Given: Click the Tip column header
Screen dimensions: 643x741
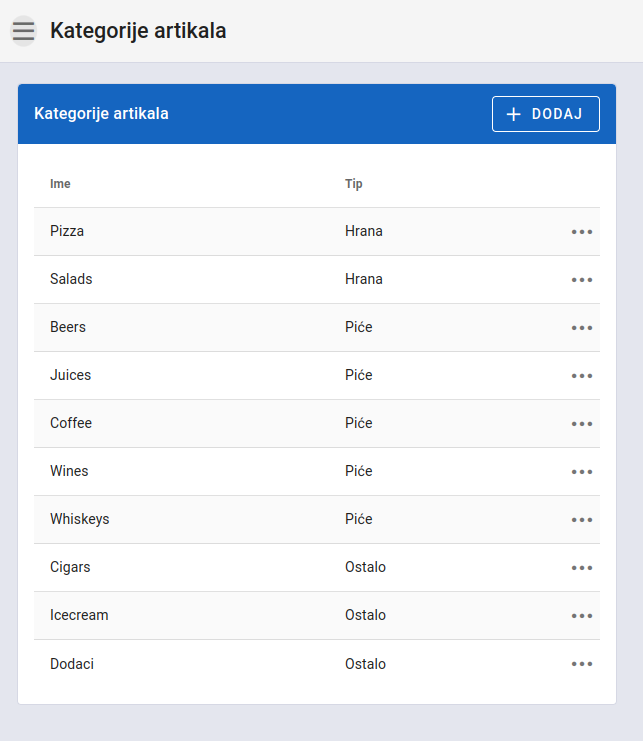Looking at the screenshot, I should pos(353,184).
